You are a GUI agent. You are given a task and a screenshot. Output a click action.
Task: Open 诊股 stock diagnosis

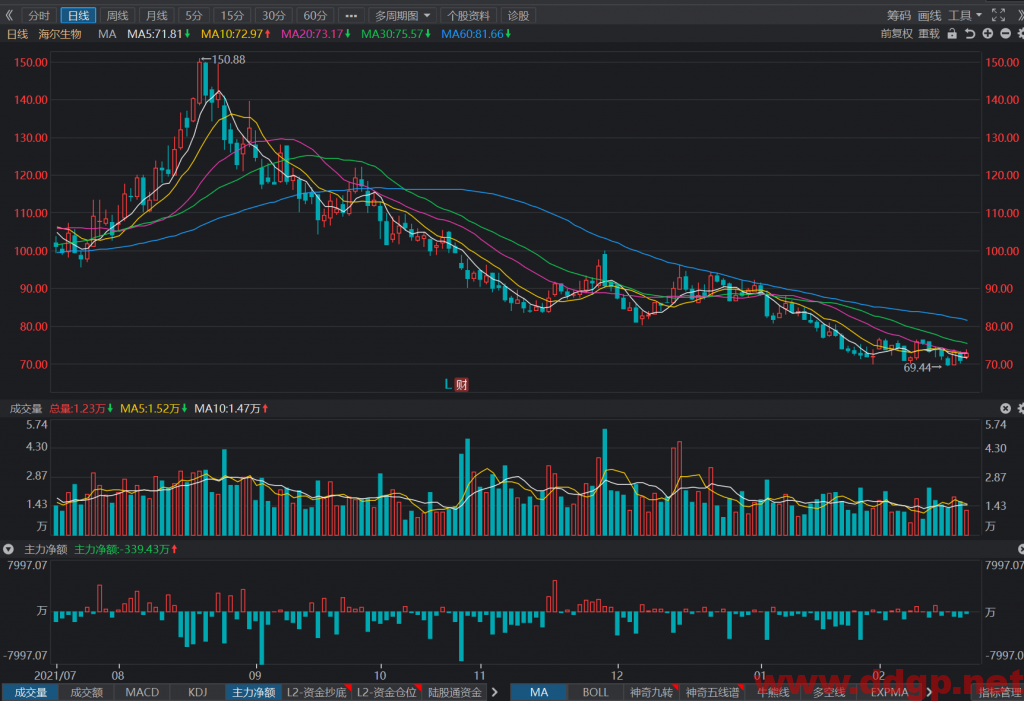pos(519,15)
